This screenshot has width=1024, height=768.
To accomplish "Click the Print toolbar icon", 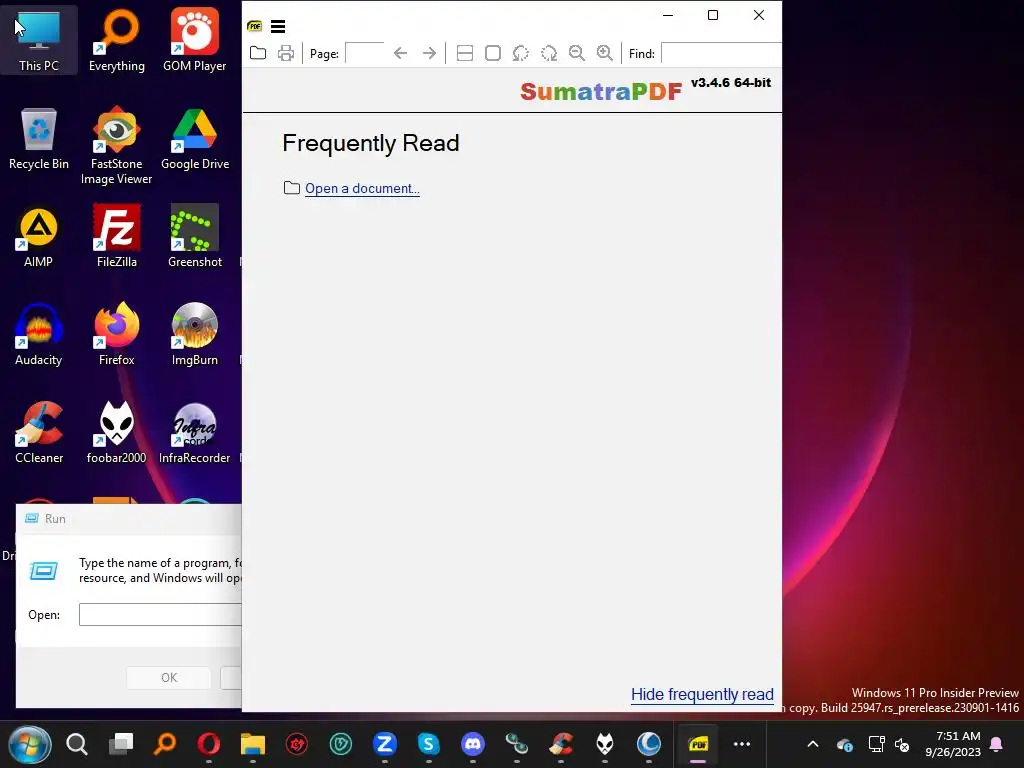I will click(x=286, y=53).
